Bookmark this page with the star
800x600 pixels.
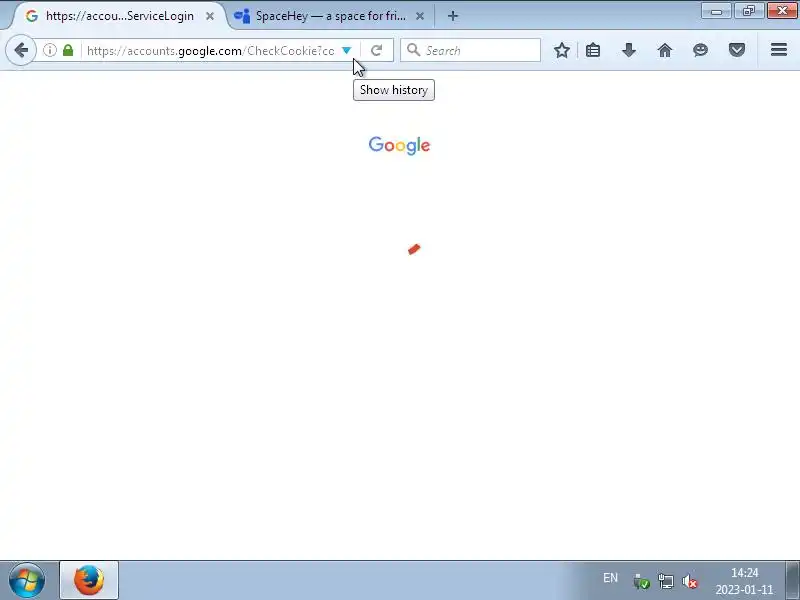pyautogui.click(x=562, y=50)
